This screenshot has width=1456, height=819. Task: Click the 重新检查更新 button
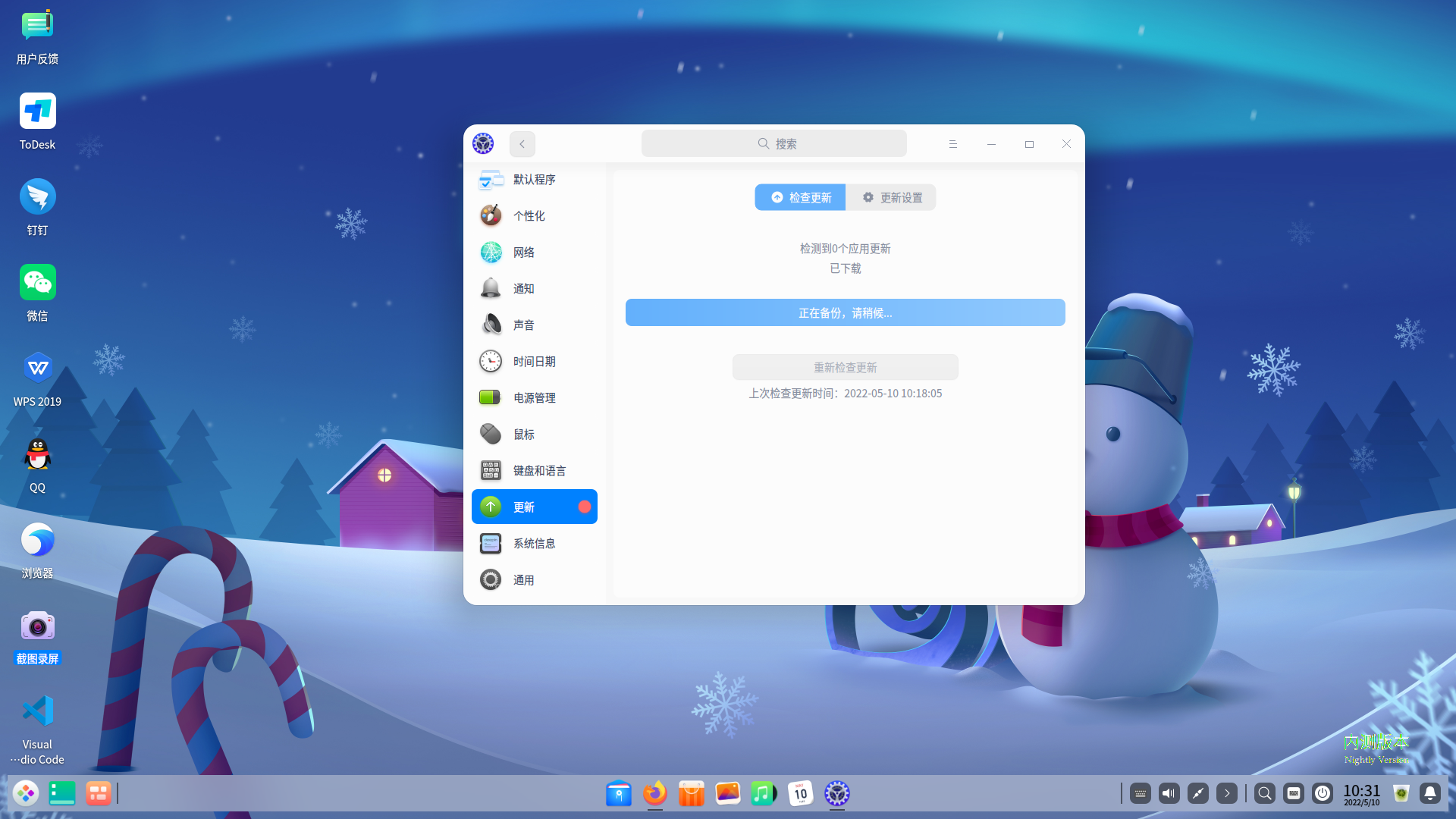coord(845,367)
